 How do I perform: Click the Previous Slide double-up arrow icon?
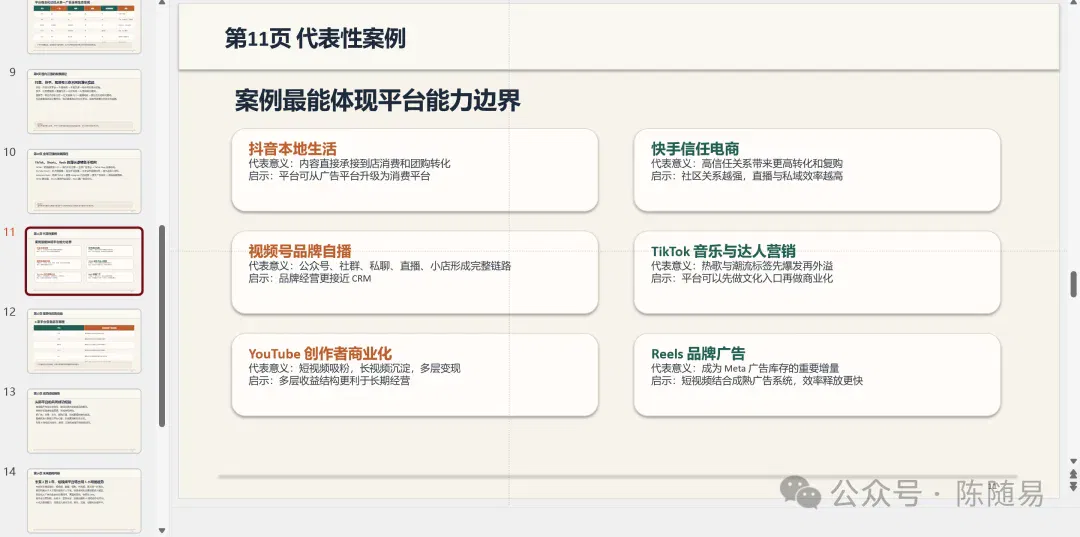1072,474
